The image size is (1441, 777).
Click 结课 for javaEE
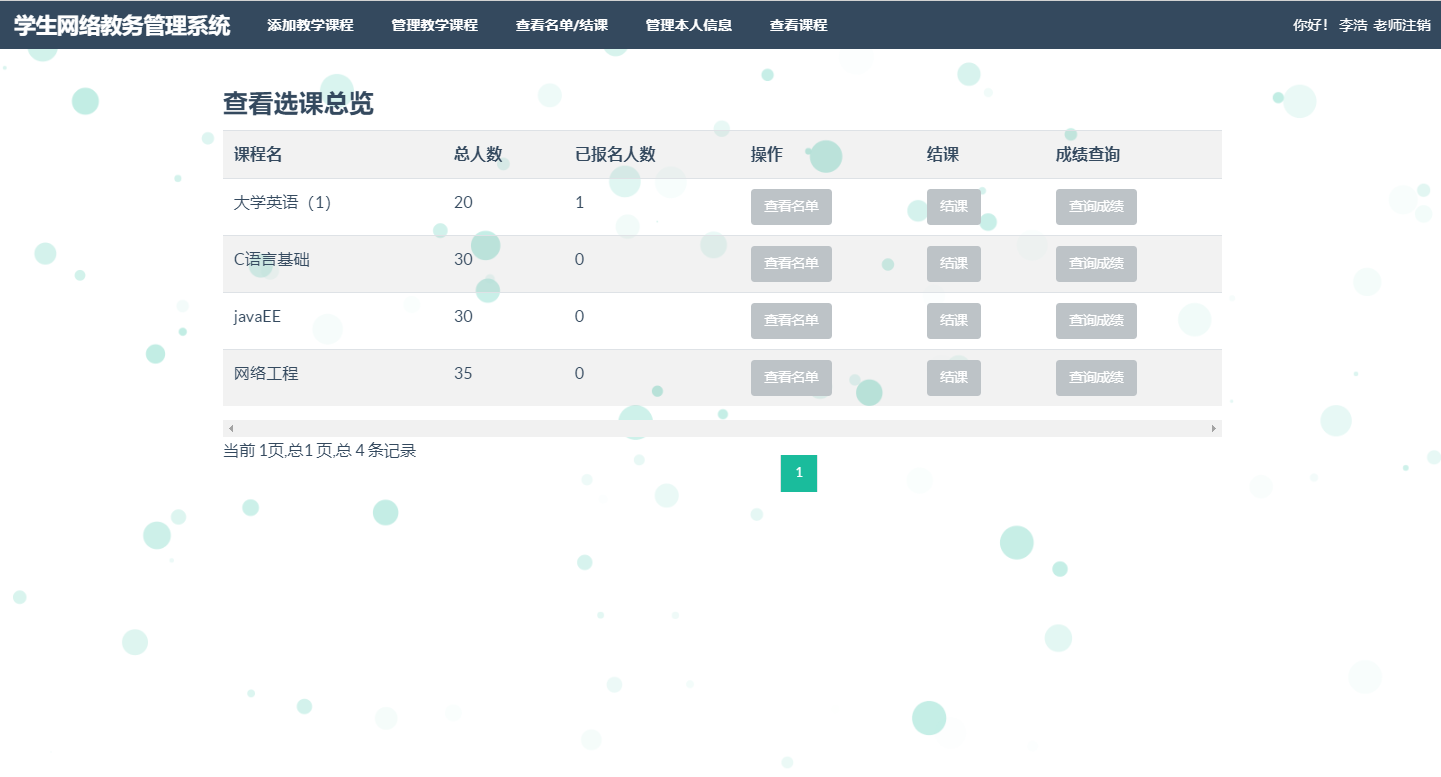click(953, 320)
